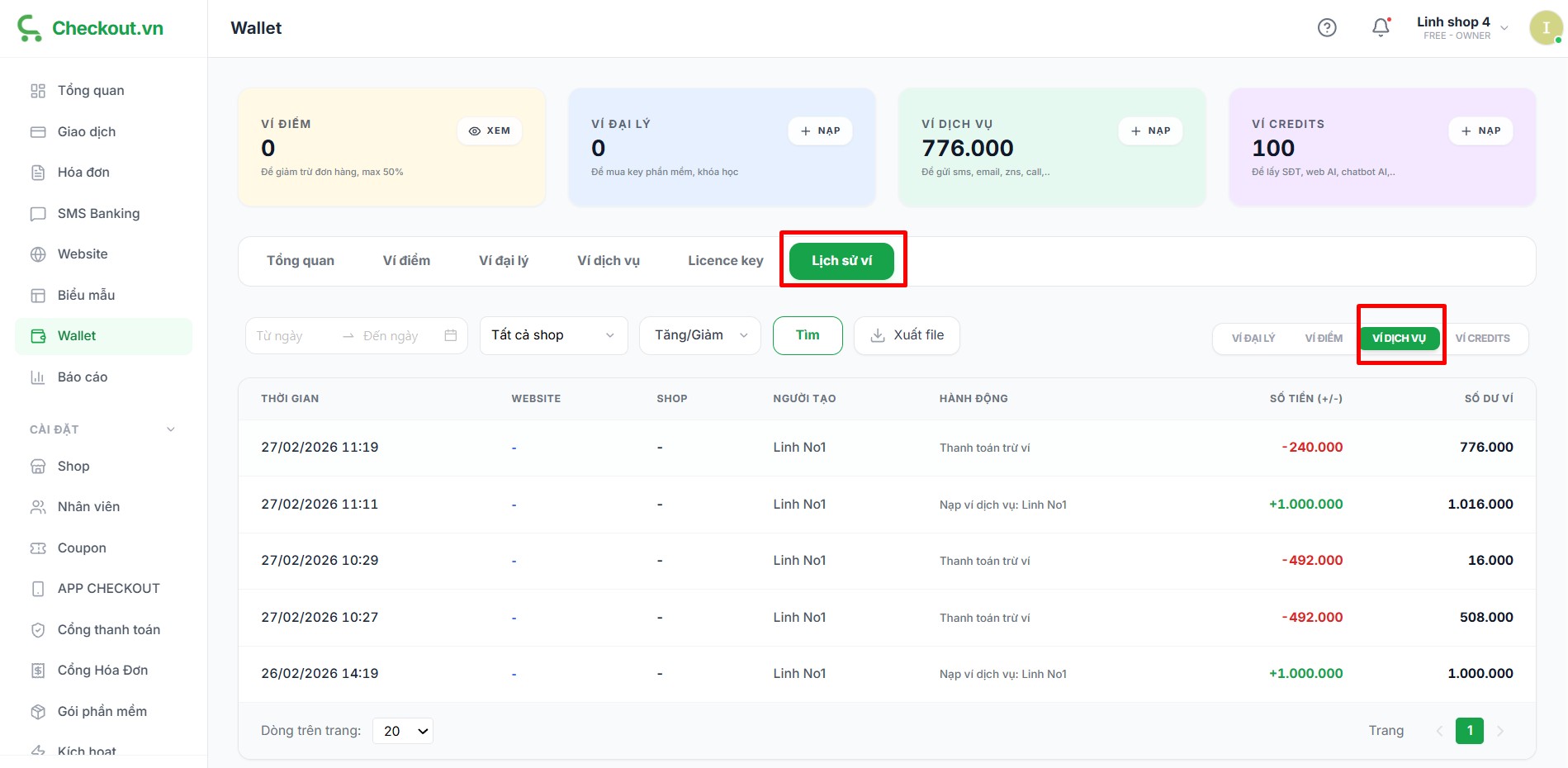Click the Xuất file export button
The width and height of the screenshot is (1568, 768).
tap(907, 335)
